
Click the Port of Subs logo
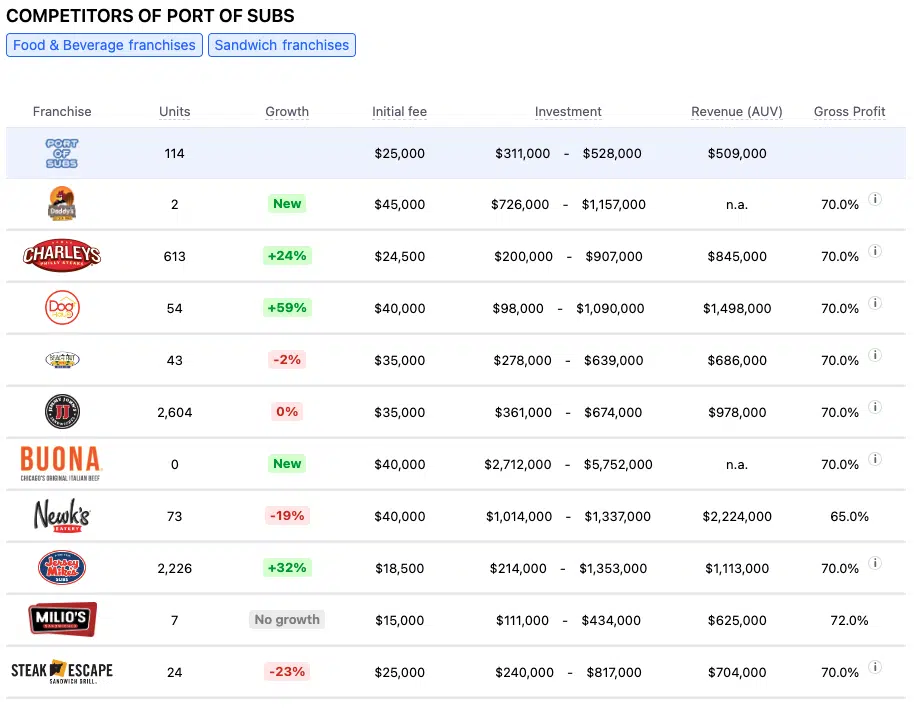coord(62,154)
